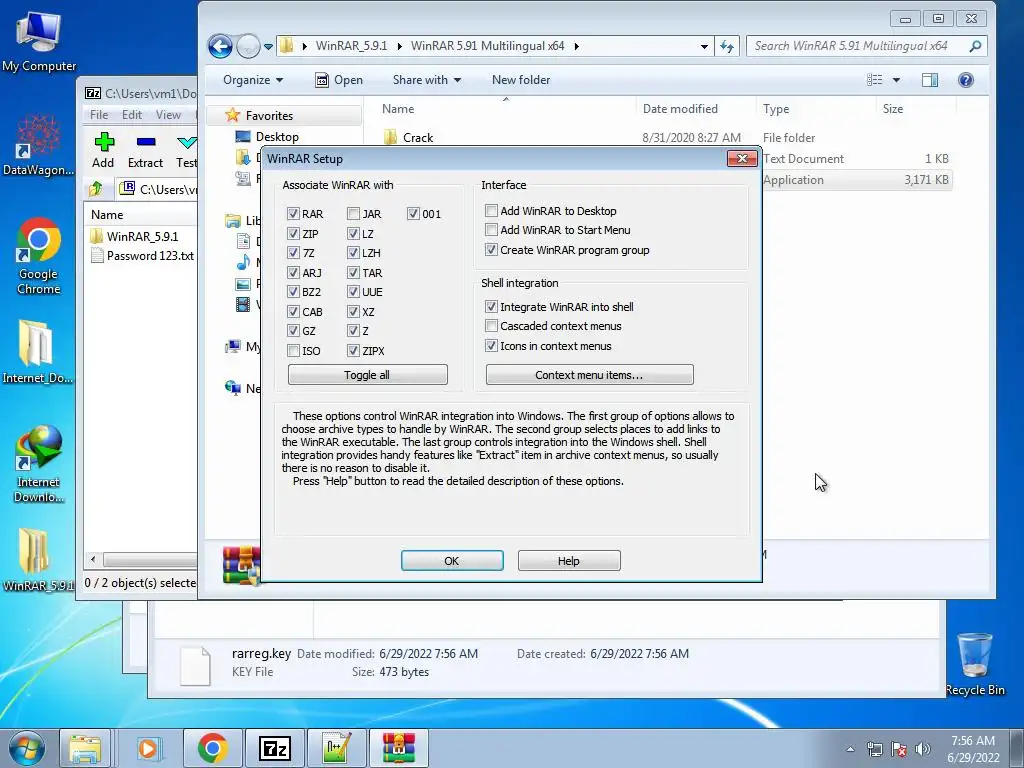Screen dimensions: 1024x768
Task: Open the Recycle Bin
Action: click(x=975, y=664)
